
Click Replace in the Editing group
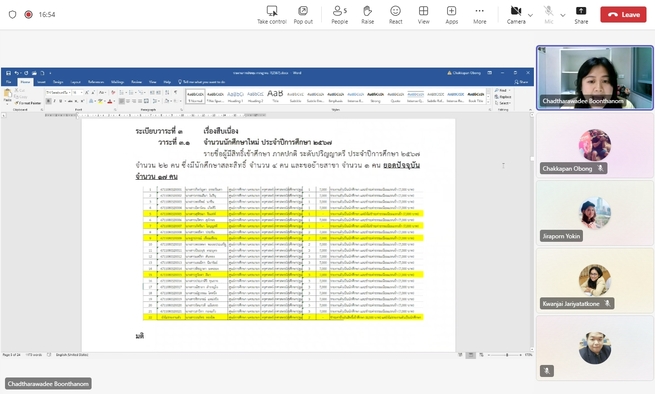pos(503,97)
